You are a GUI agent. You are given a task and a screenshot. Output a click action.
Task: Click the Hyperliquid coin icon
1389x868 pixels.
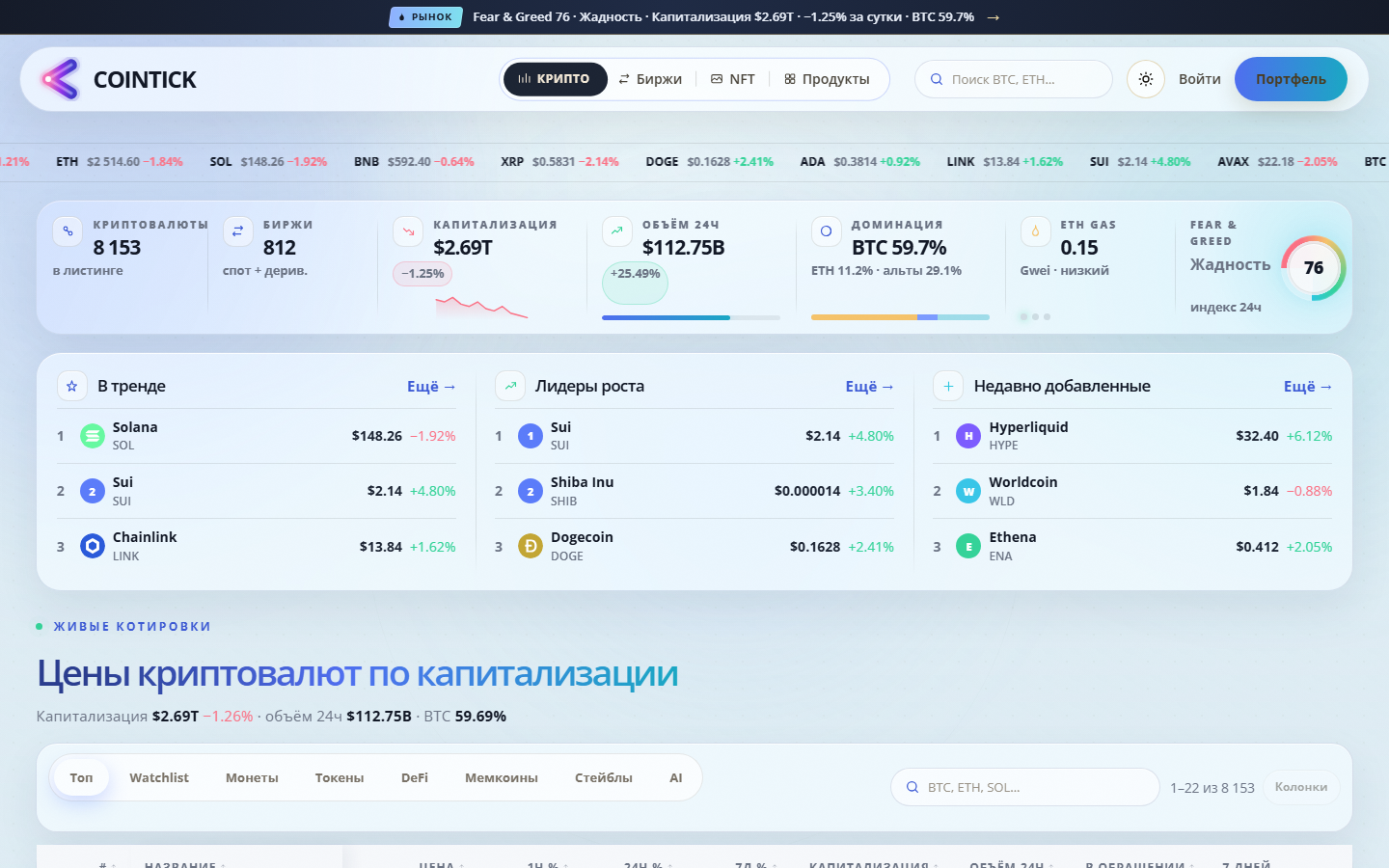click(x=968, y=436)
